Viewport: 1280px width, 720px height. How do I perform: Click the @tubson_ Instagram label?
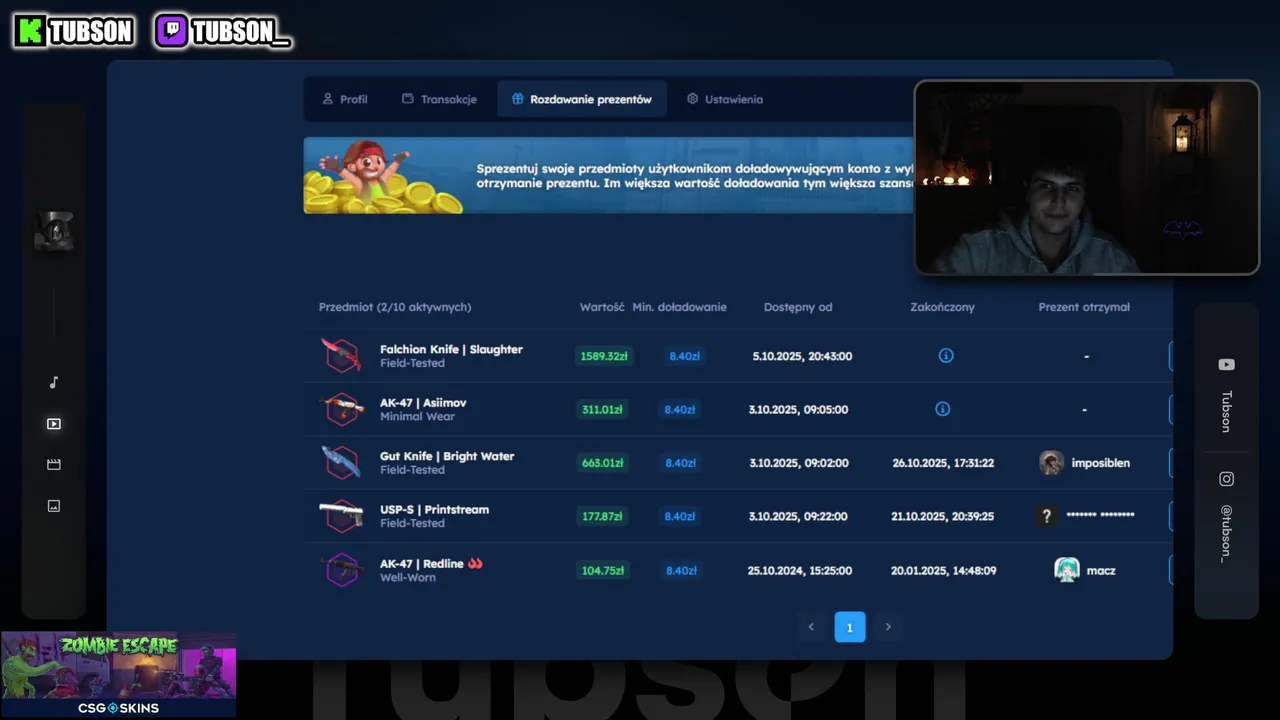click(1226, 533)
